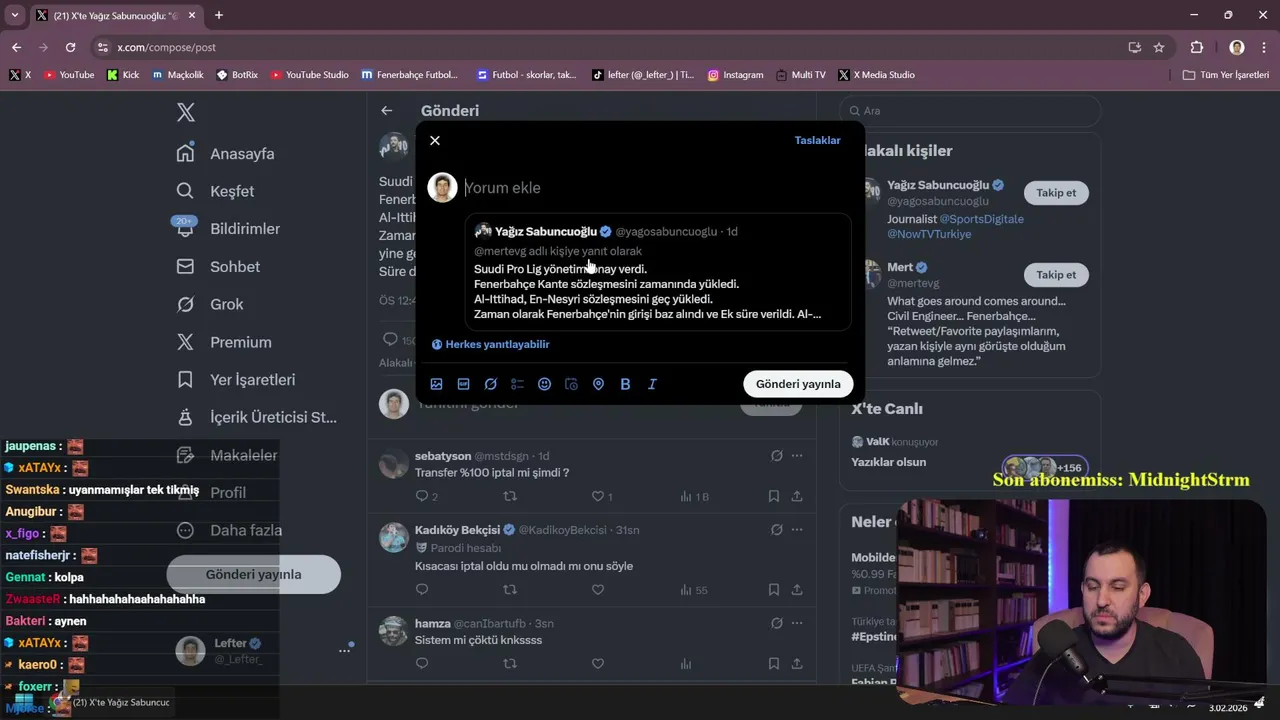Open more options on hamza's post
Viewport: 1280px width, 720px height.
[797, 623]
